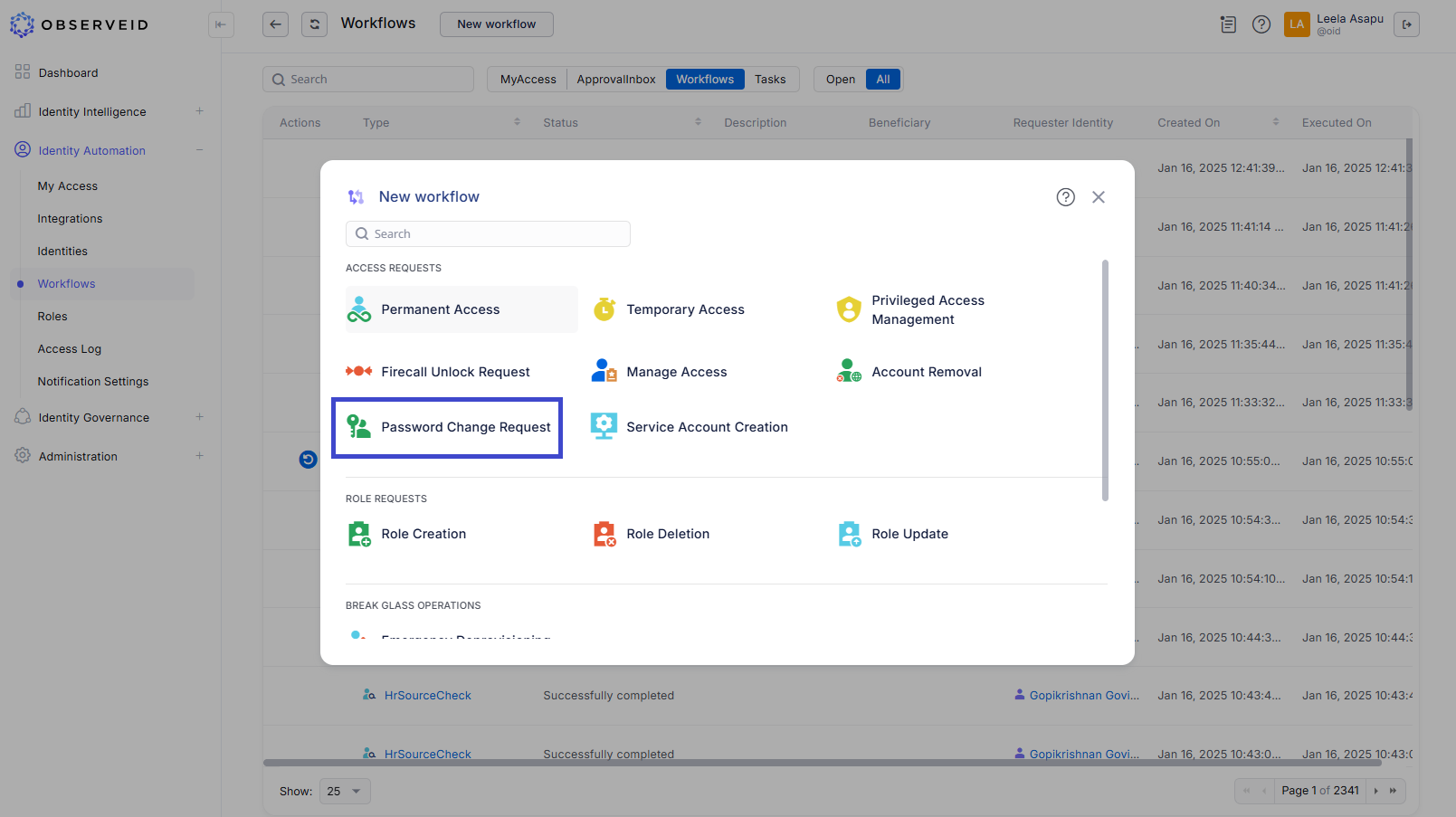Open the Show 25 rows dropdown
1456x817 pixels.
click(345, 792)
